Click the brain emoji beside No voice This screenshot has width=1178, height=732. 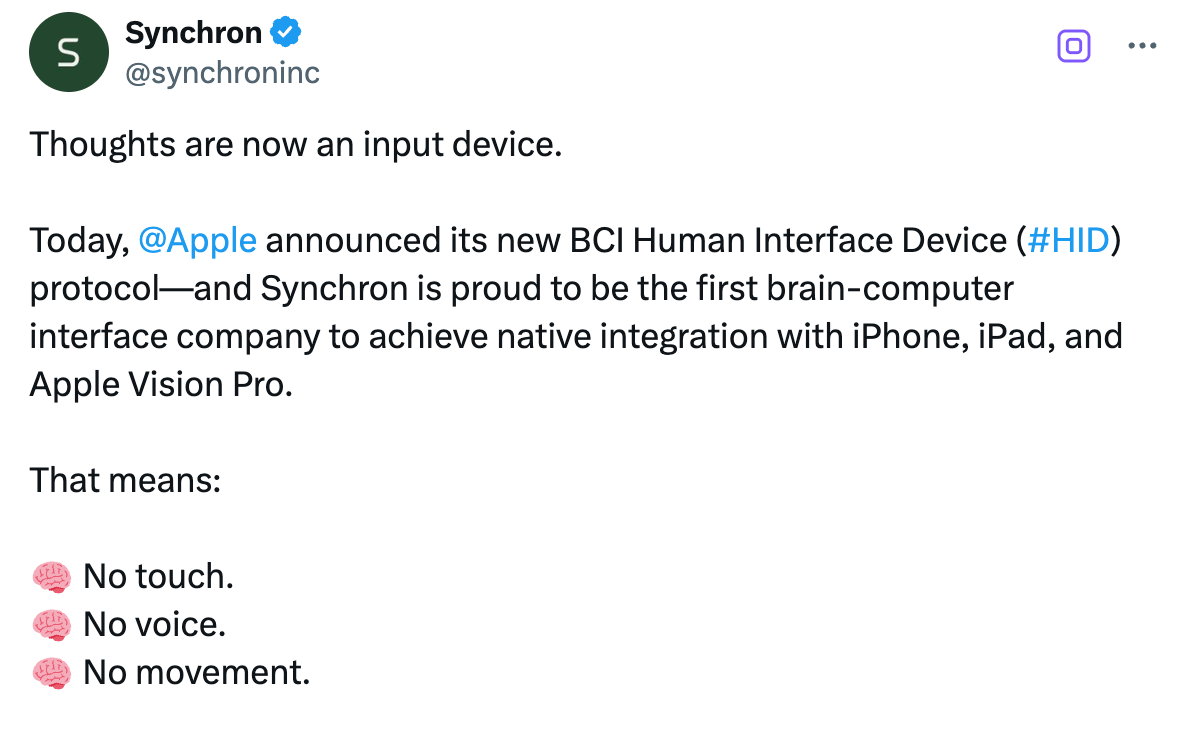point(51,625)
